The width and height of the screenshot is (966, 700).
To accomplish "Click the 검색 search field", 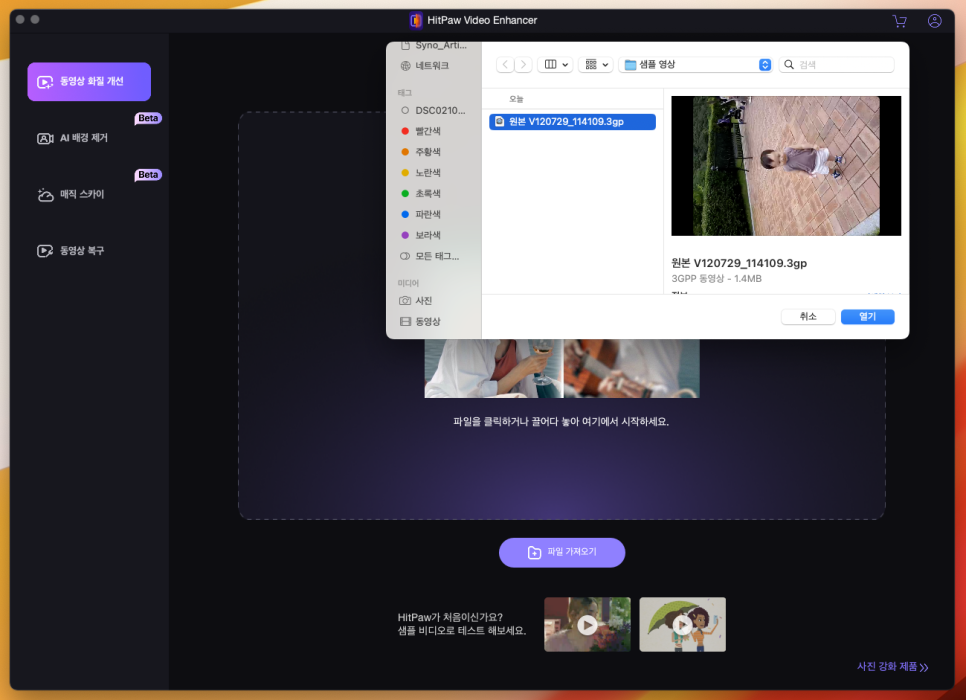I will (x=837, y=64).
